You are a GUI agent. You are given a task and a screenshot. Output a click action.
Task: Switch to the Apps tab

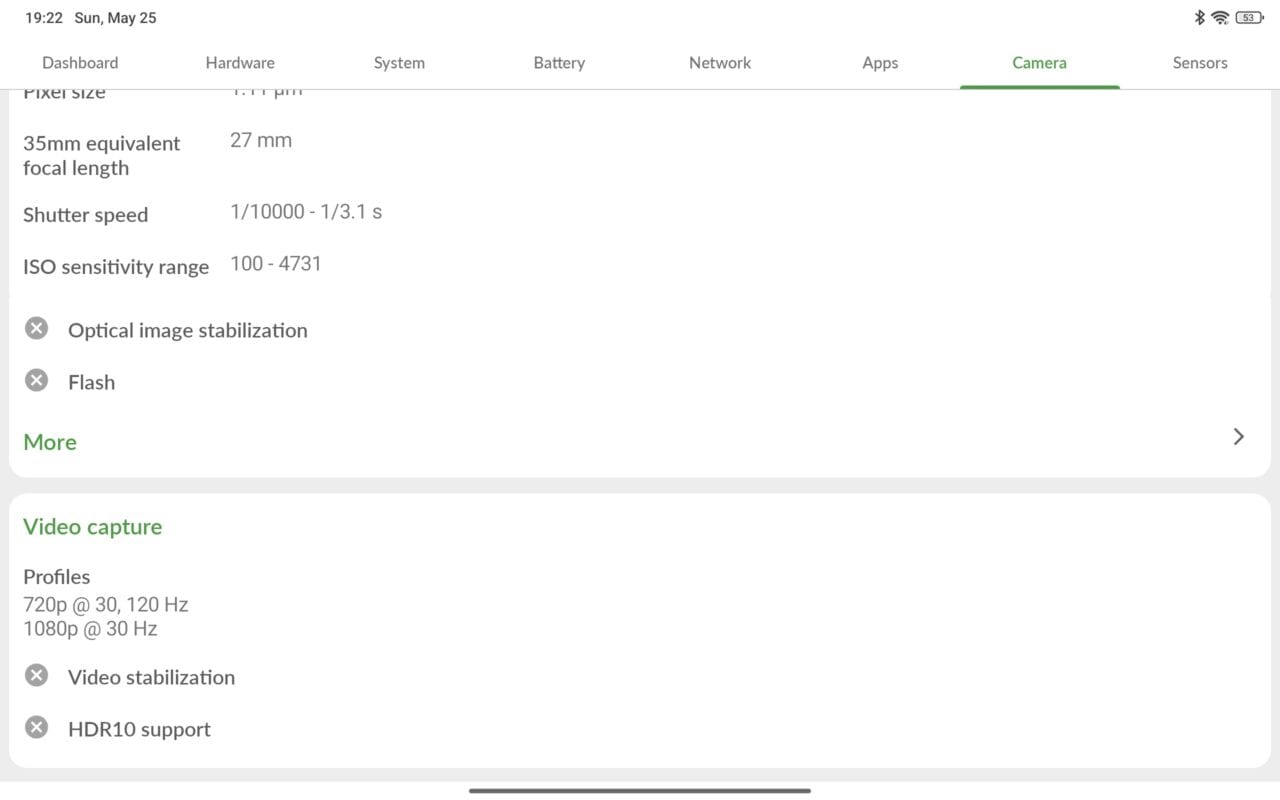tap(880, 62)
